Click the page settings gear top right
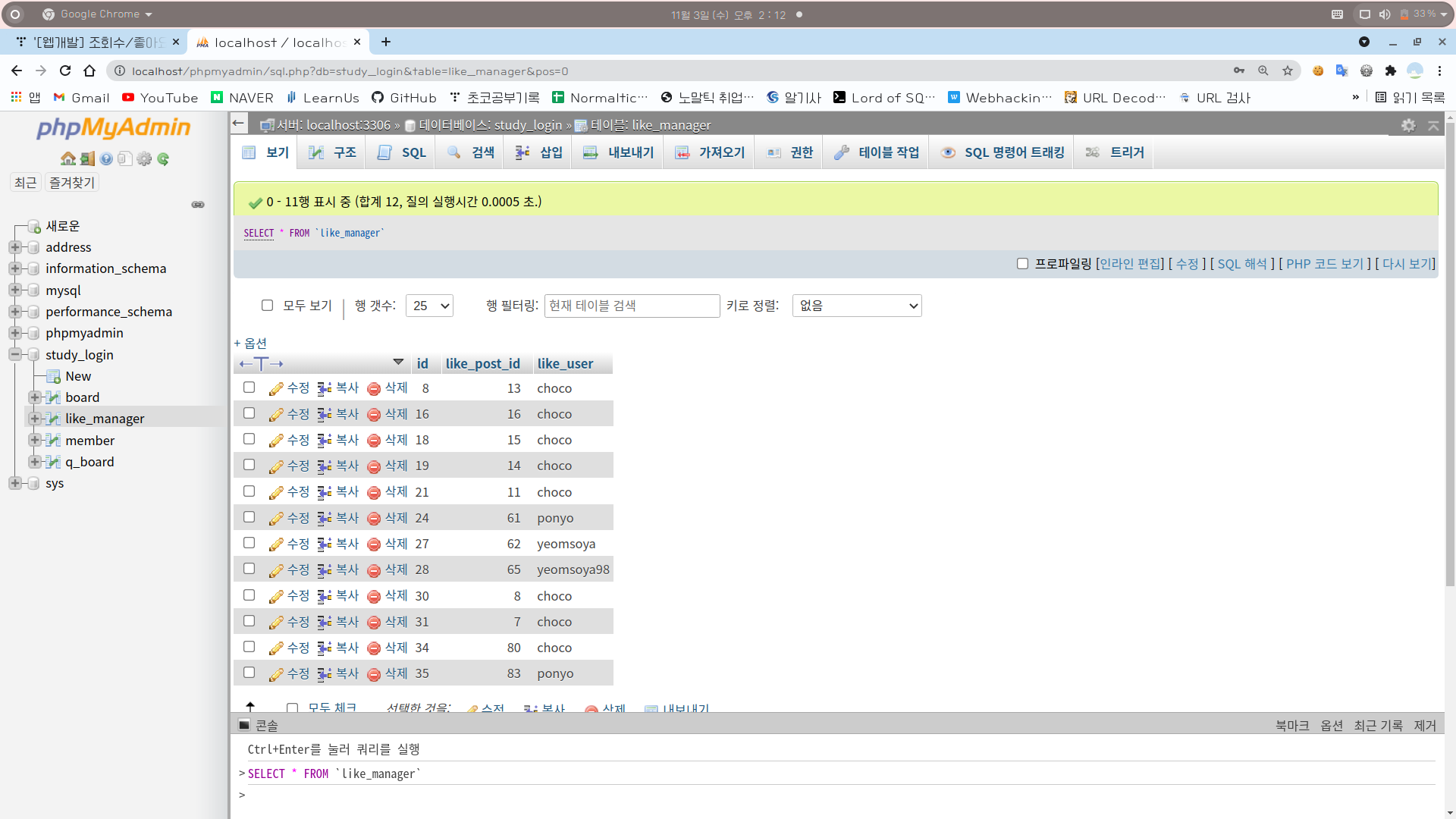Viewport: 1456px width, 819px height. pos(1408,125)
